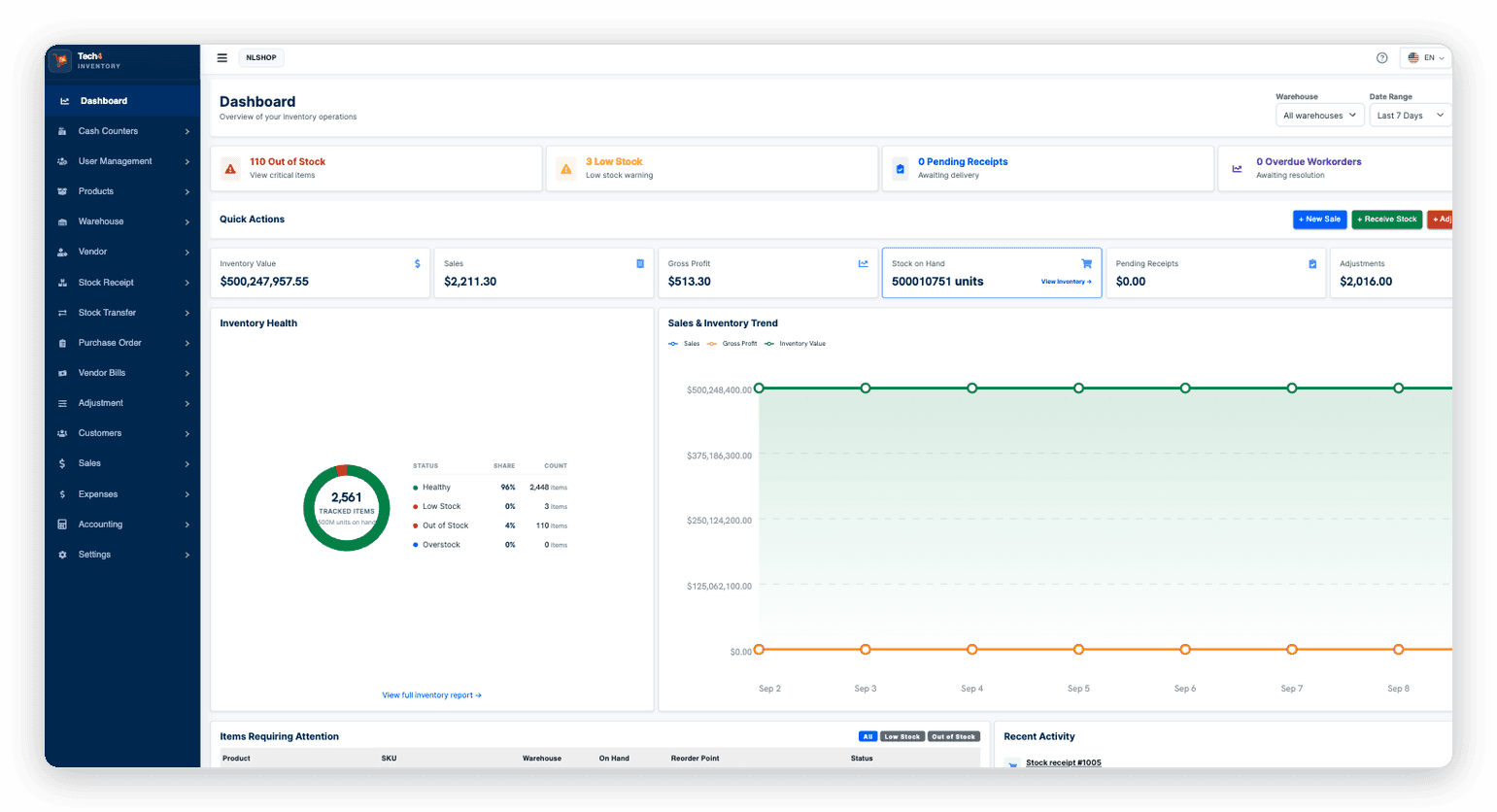This screenshot has width=1497, height=812.
Task: Click the Customers sidebar icon
Action: (62, 433)
